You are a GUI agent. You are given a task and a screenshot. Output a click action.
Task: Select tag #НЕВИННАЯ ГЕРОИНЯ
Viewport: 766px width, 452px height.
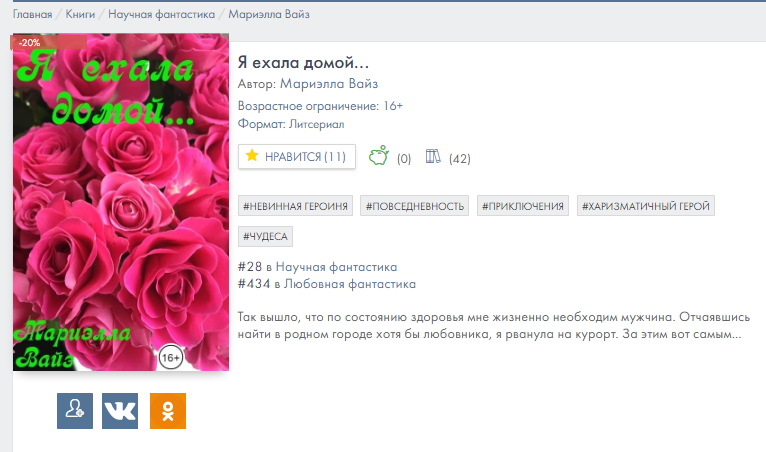coord(296,206)
